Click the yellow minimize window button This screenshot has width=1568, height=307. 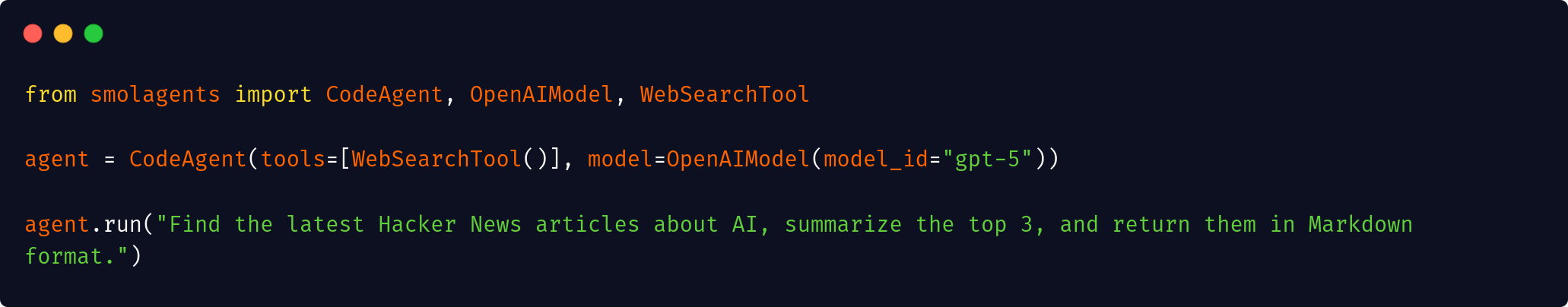pos(63,33)
